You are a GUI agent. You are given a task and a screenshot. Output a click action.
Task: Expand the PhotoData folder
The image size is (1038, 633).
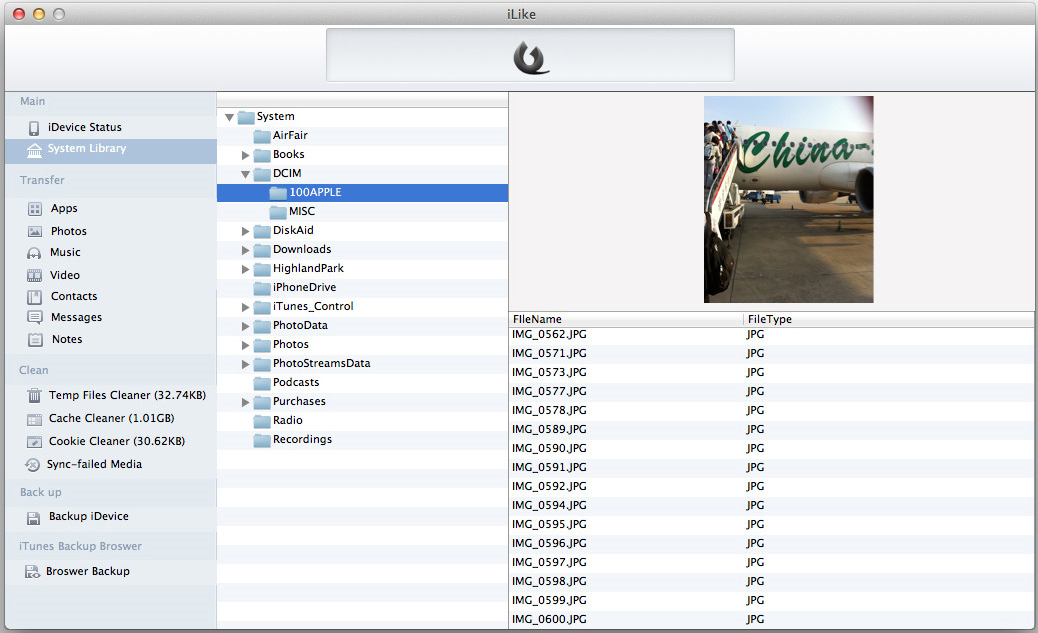click(x=245, y=326)
